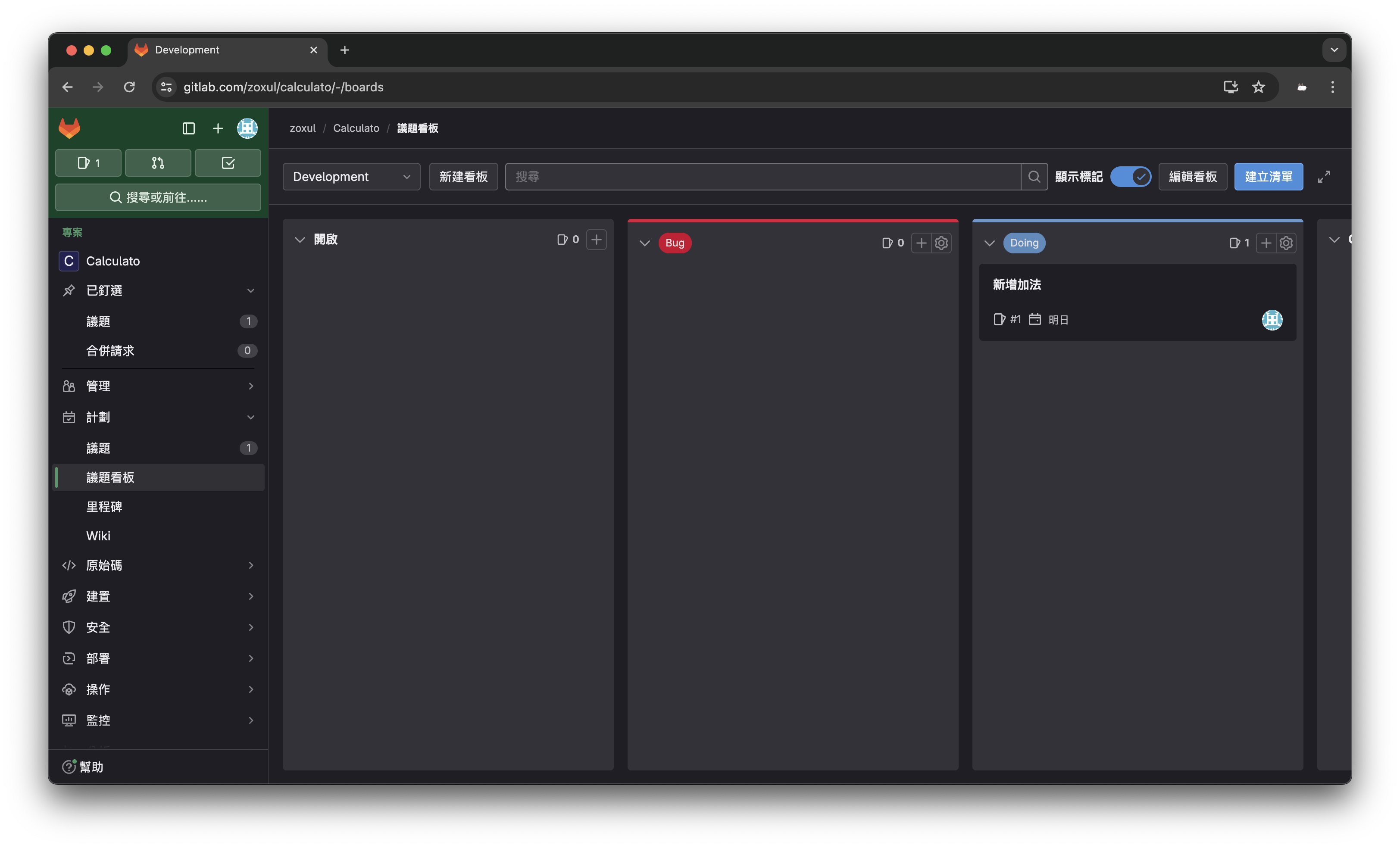
Task: Click the 建立清單 create list button
Action: (x=1268, y=177)
